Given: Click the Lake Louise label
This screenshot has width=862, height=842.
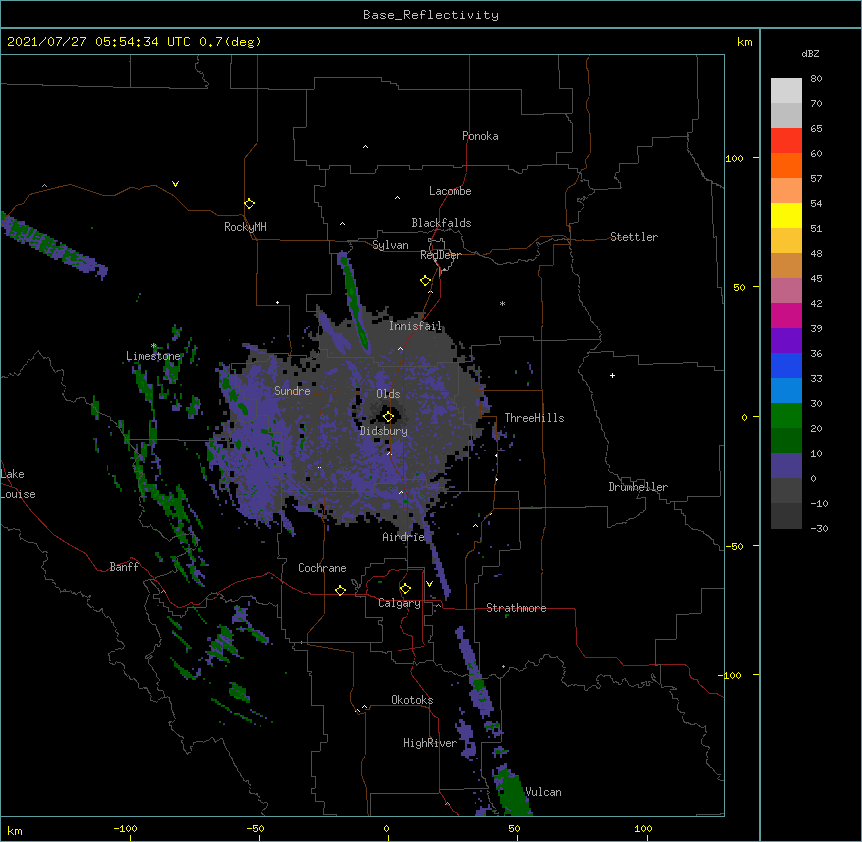Looking at the screenshot, I should (x=18, y=484).
